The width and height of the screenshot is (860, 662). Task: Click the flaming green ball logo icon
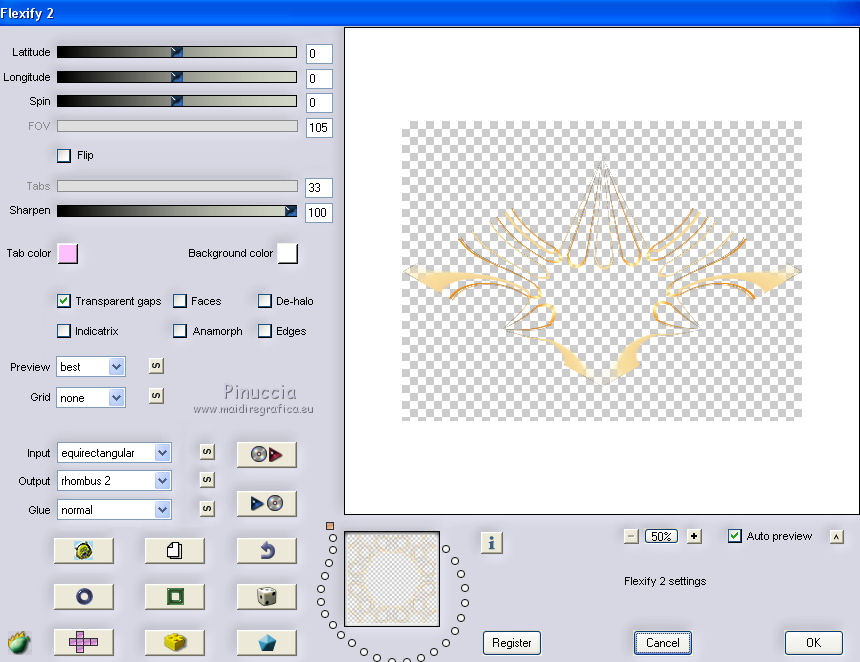[x=19, y=642]
